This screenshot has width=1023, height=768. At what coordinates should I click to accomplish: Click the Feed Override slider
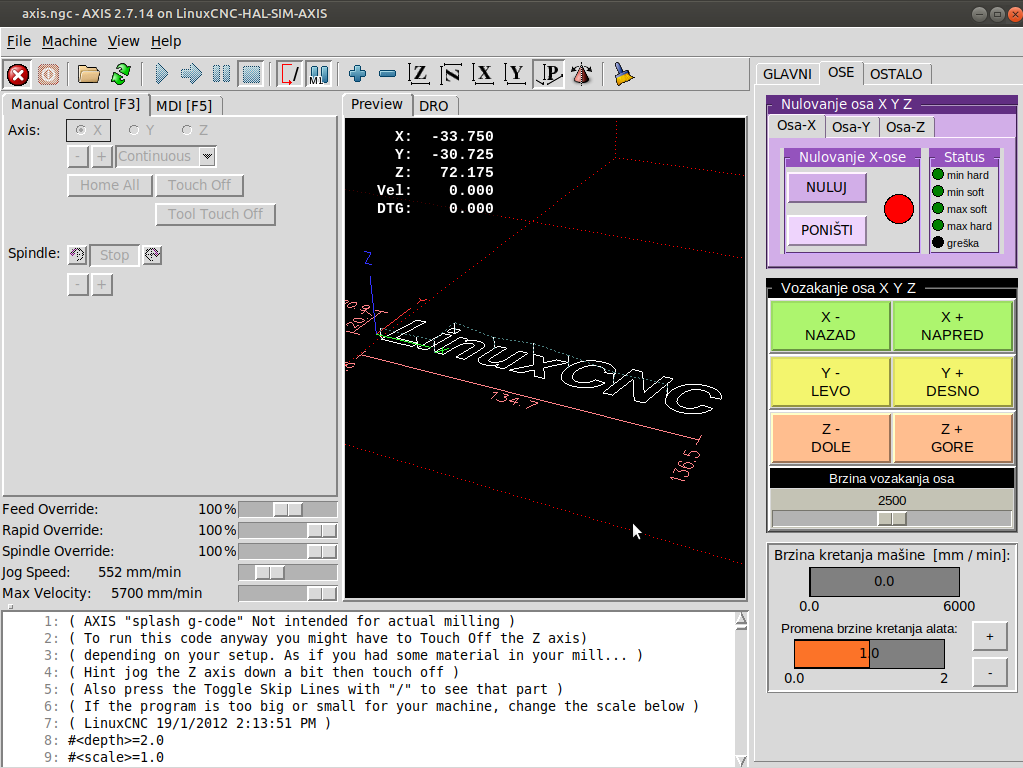point(288,510)
